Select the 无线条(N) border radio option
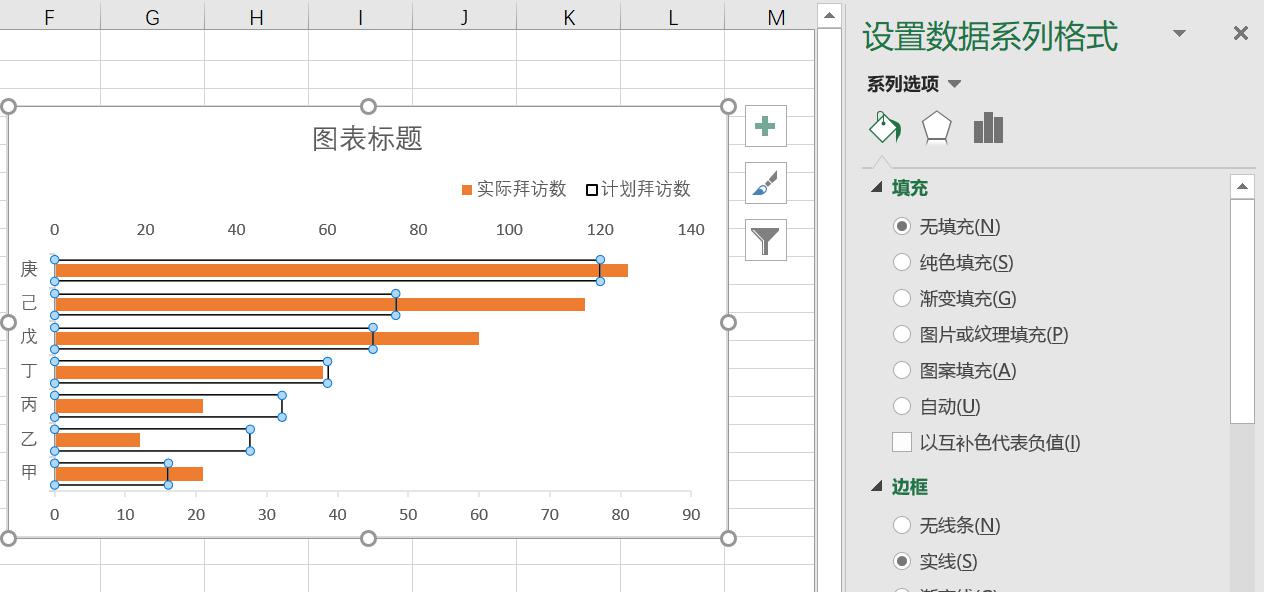1264x592 pixels. coord(902,525)
